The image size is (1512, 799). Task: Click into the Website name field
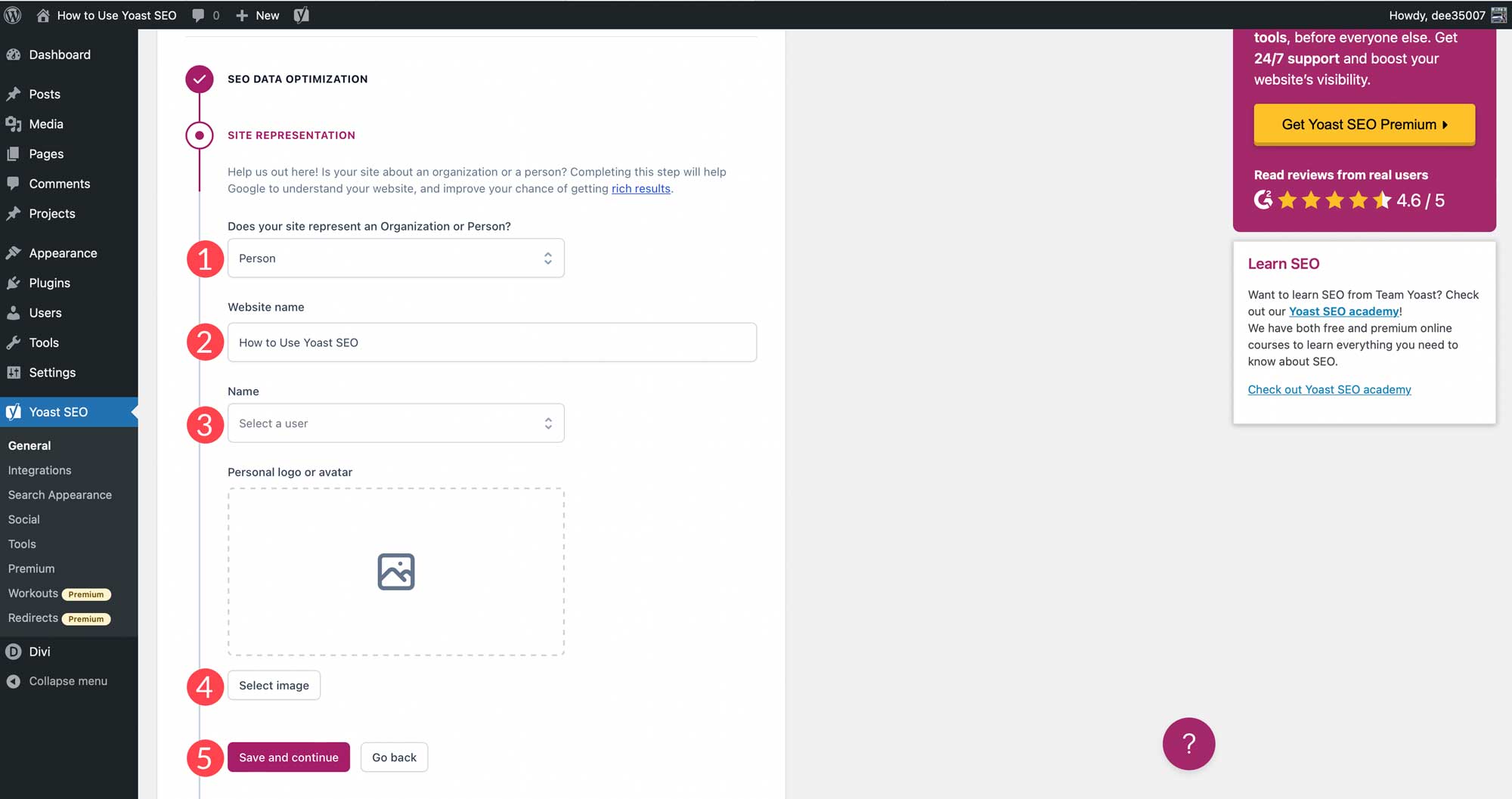tap(491, 342)
